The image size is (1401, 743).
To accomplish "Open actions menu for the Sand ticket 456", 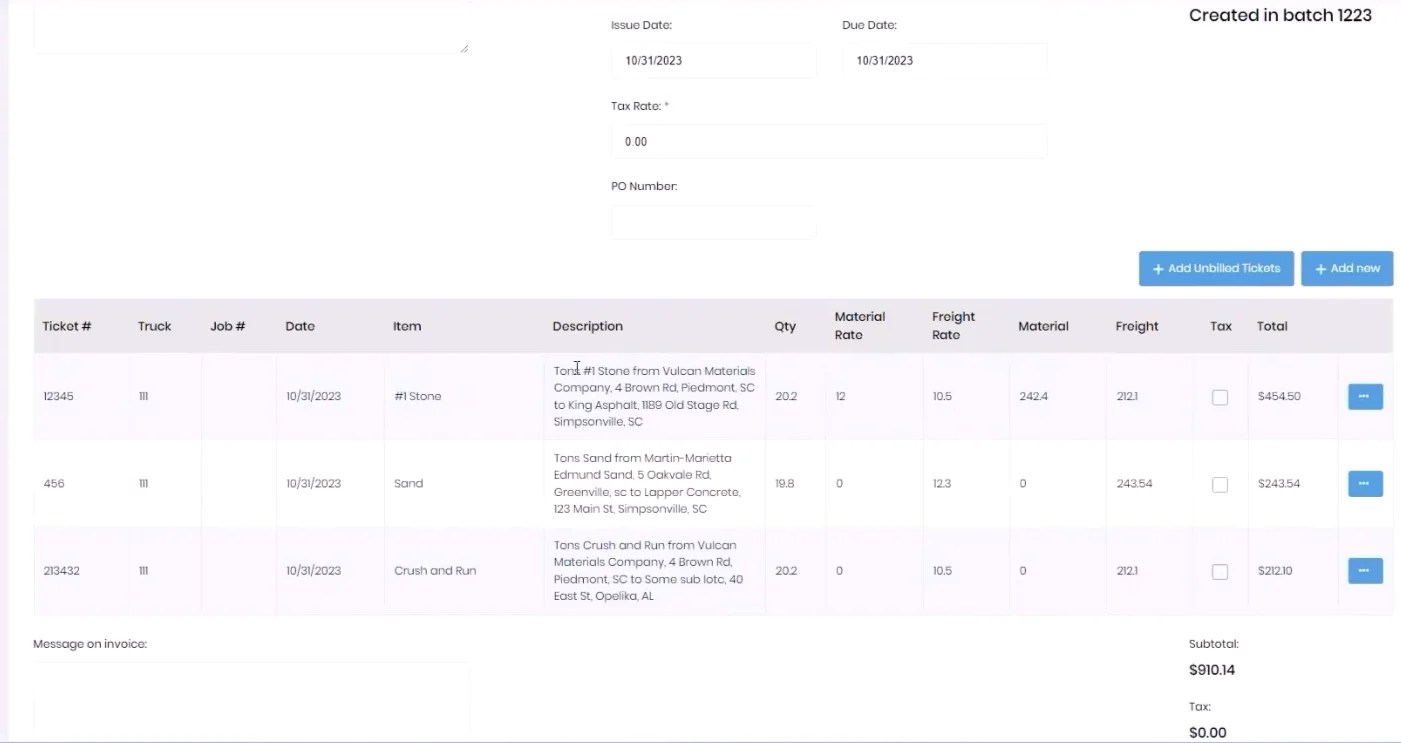I will (x=1364, y=483).
